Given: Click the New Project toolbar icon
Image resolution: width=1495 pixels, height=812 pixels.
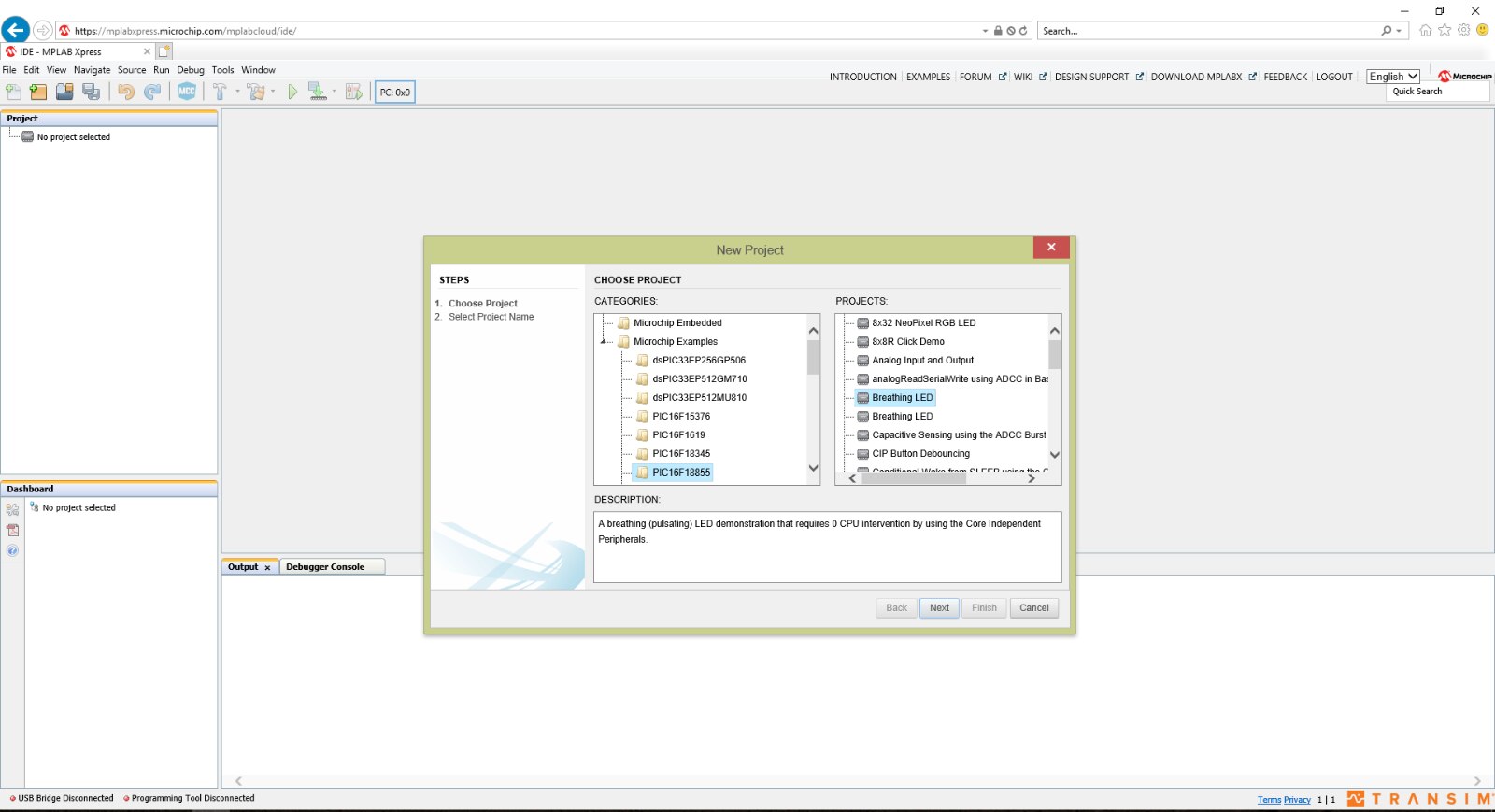Looking at the screenshot, I should point(38,92).
